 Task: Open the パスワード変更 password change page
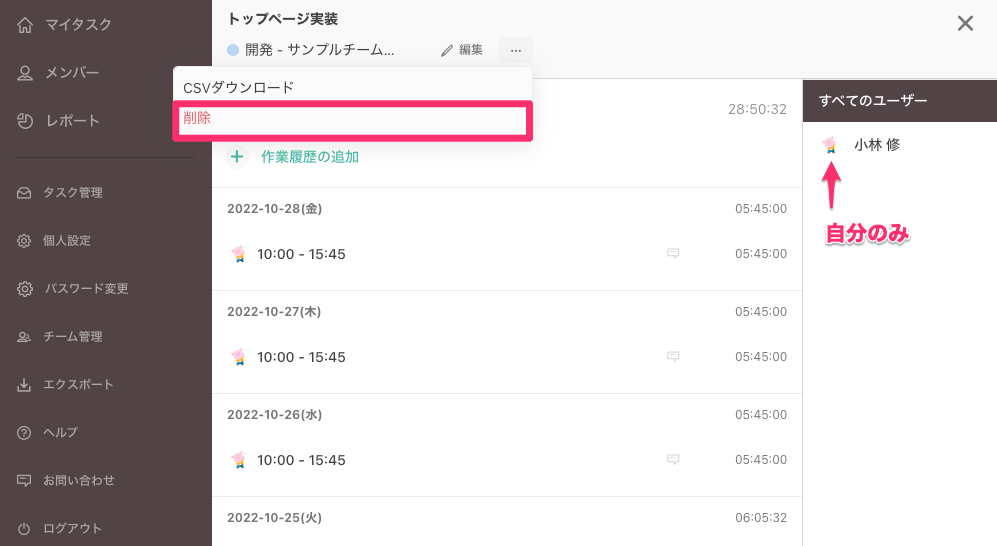tap(85, 289)
